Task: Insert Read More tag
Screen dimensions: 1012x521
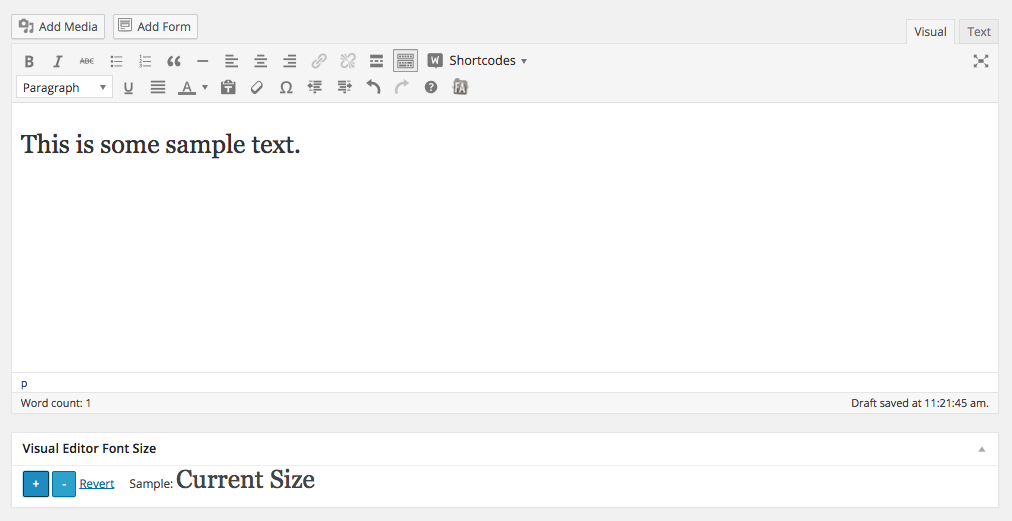Action: point(377,61)
